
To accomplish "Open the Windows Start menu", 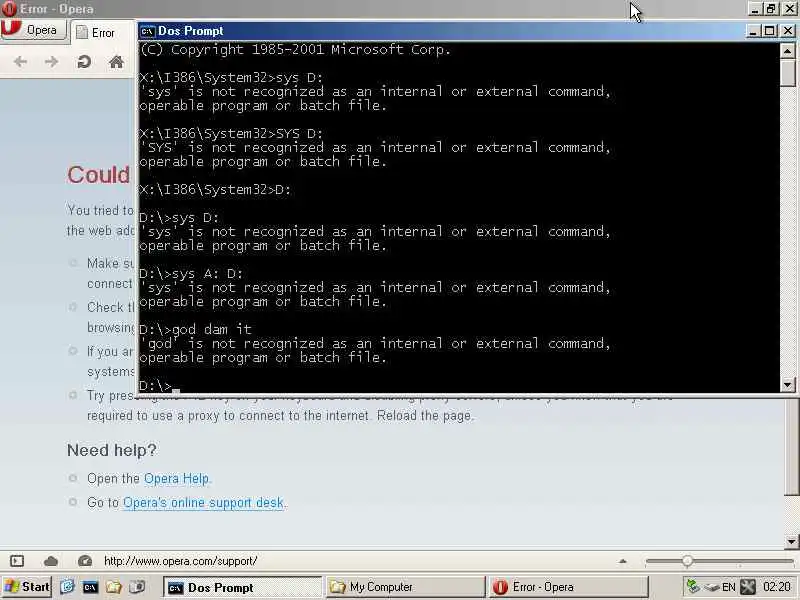I will pos(27,587).
